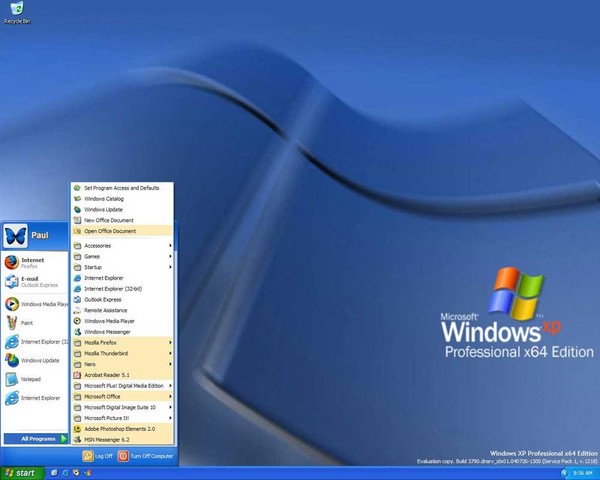Open Internet Explorer below Notepad in Start pane

[x=36, y=398]
